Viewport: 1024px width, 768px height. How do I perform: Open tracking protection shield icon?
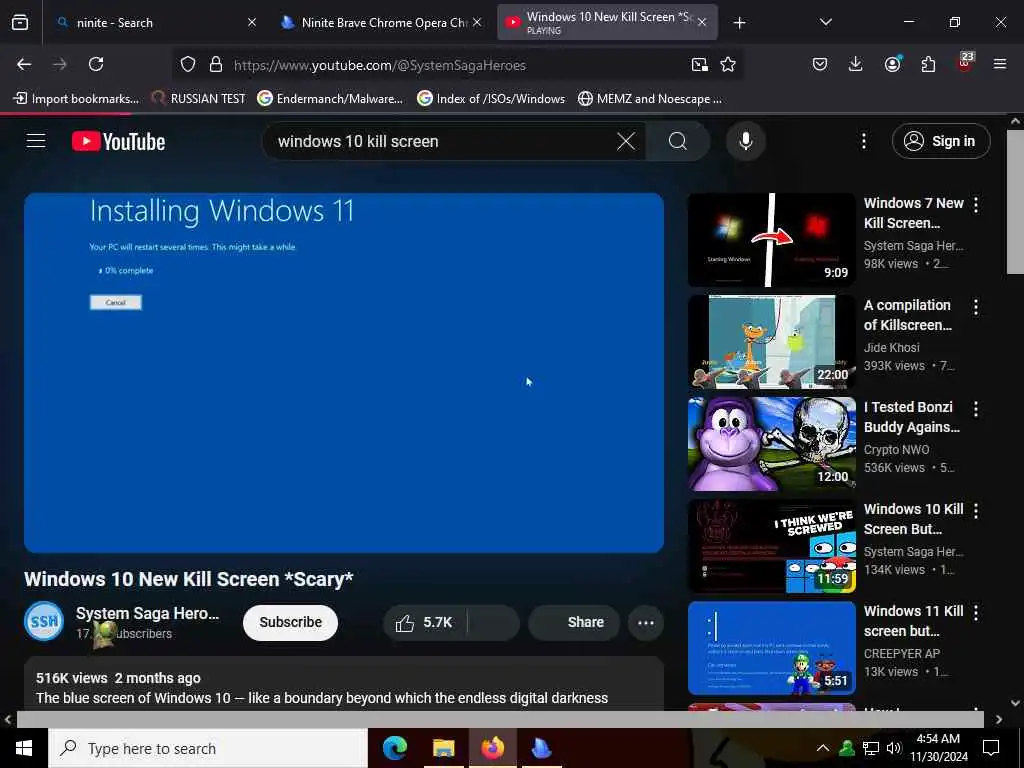(x=188, y=64)
